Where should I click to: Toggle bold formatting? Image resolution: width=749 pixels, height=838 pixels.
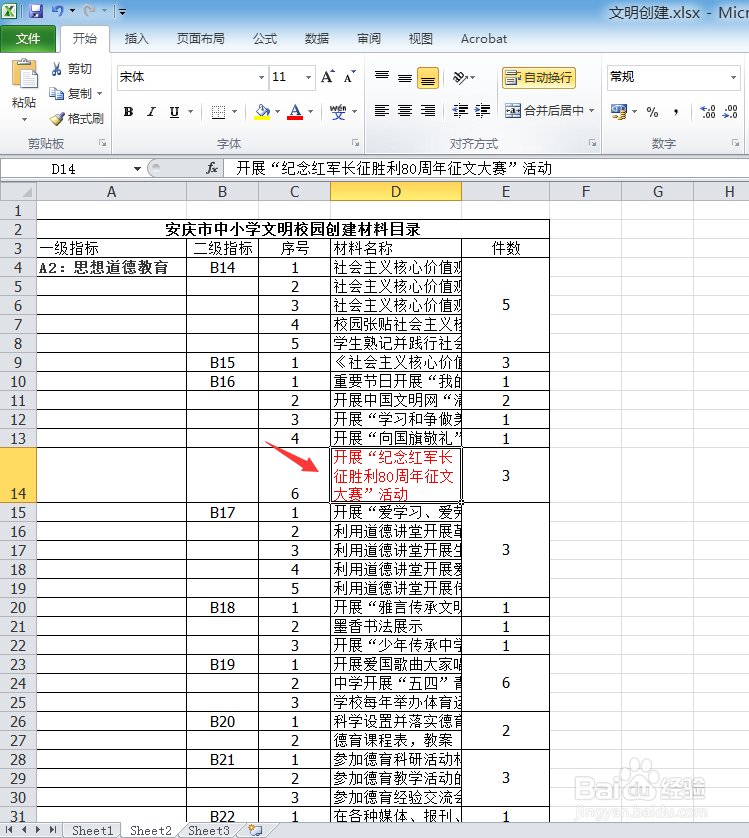tap(128, 112)
